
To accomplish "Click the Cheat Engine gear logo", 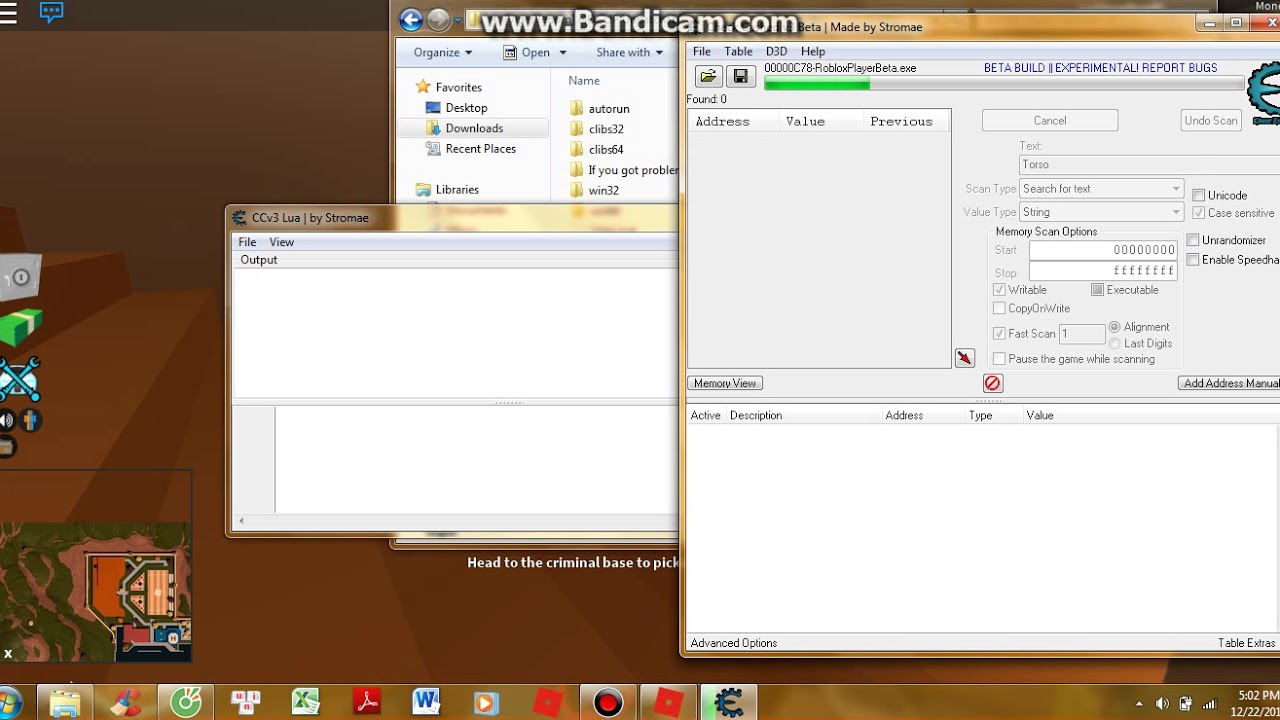I will coord(1264,92).
